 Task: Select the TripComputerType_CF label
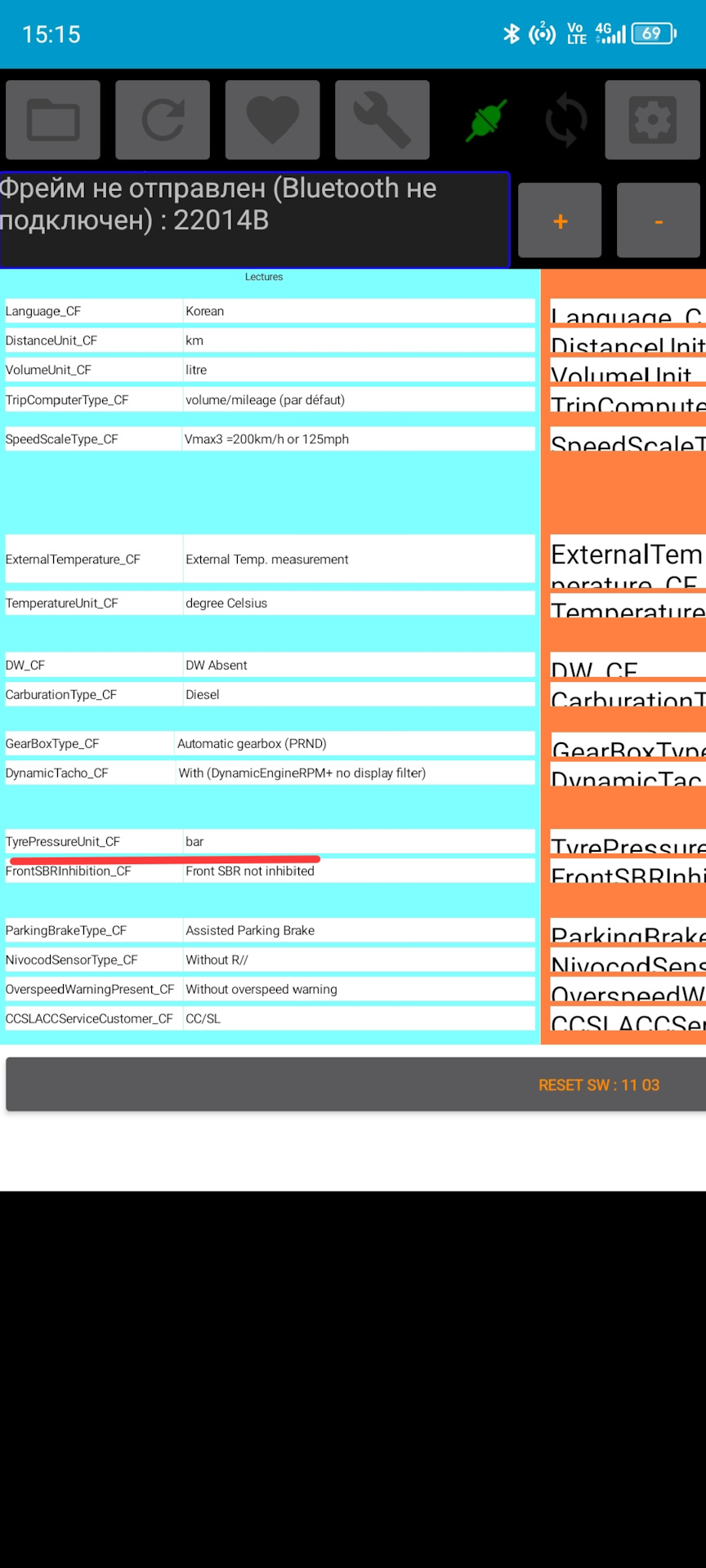67,400
